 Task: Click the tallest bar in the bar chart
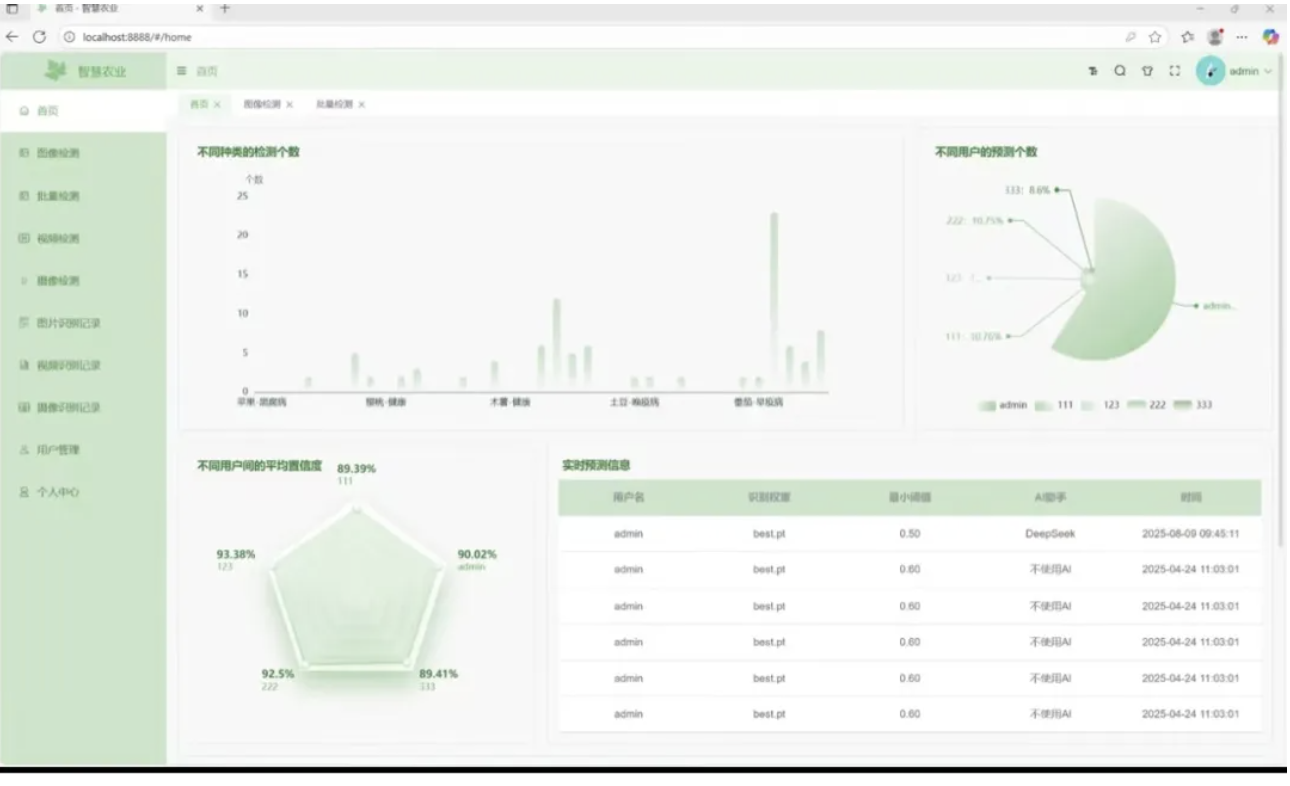click(774, 300)
